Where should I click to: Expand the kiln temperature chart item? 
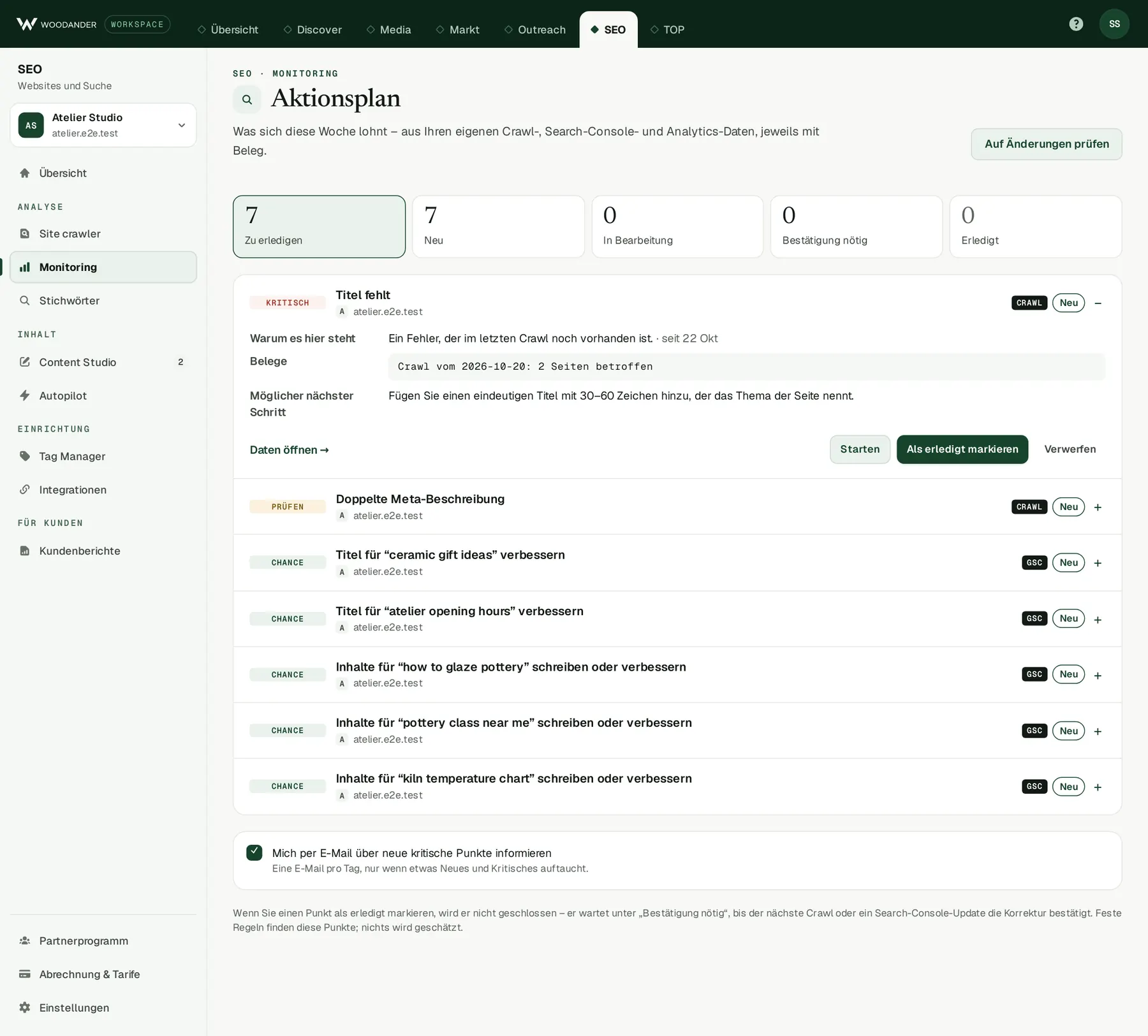(1098, 787)
